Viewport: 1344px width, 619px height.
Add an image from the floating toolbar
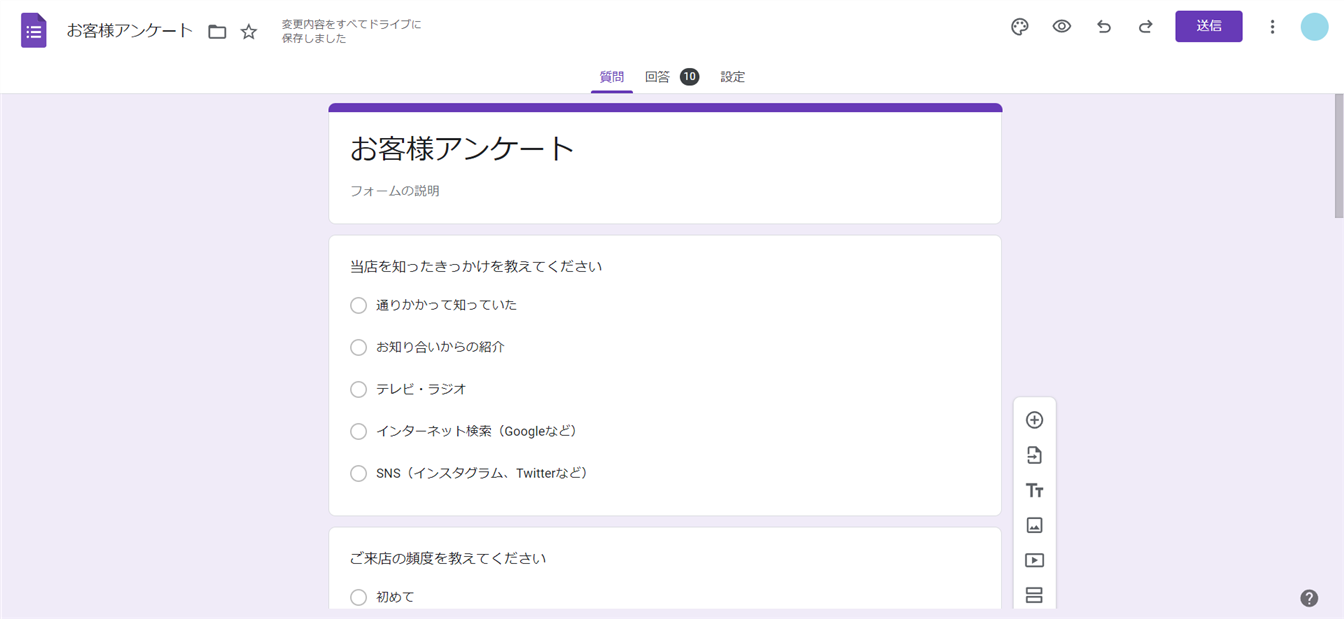pos(1034,525)
